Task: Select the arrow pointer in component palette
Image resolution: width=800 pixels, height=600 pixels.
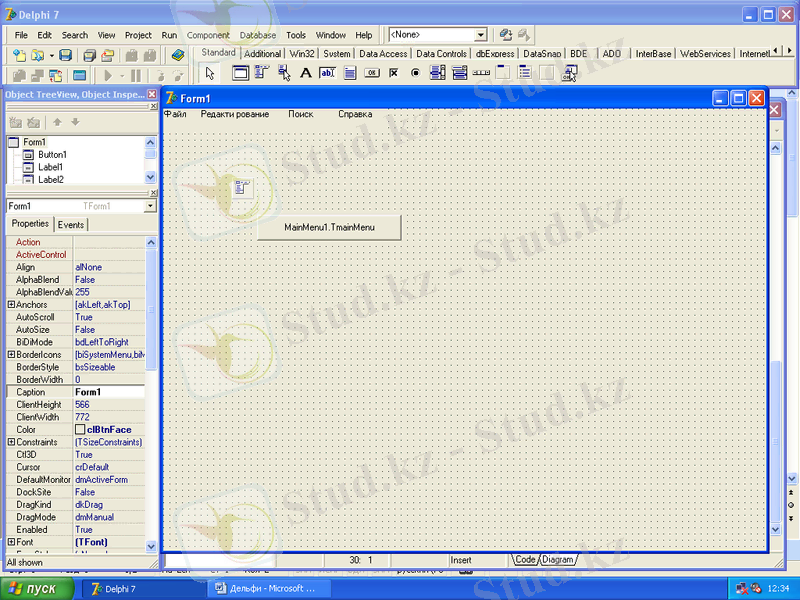Action: point(210,73)
